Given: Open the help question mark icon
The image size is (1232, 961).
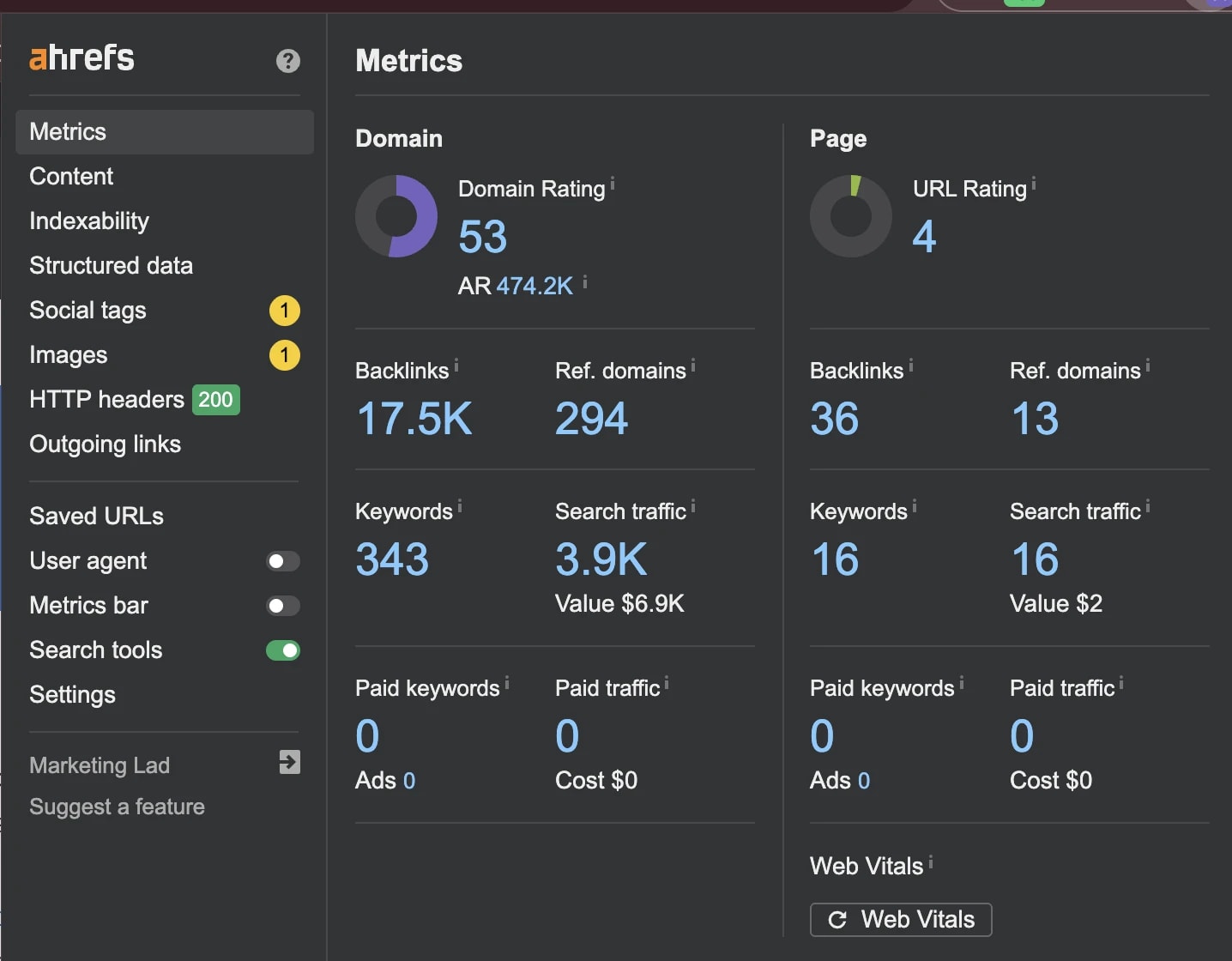Looking at the screenshot, I should [288, 61].
